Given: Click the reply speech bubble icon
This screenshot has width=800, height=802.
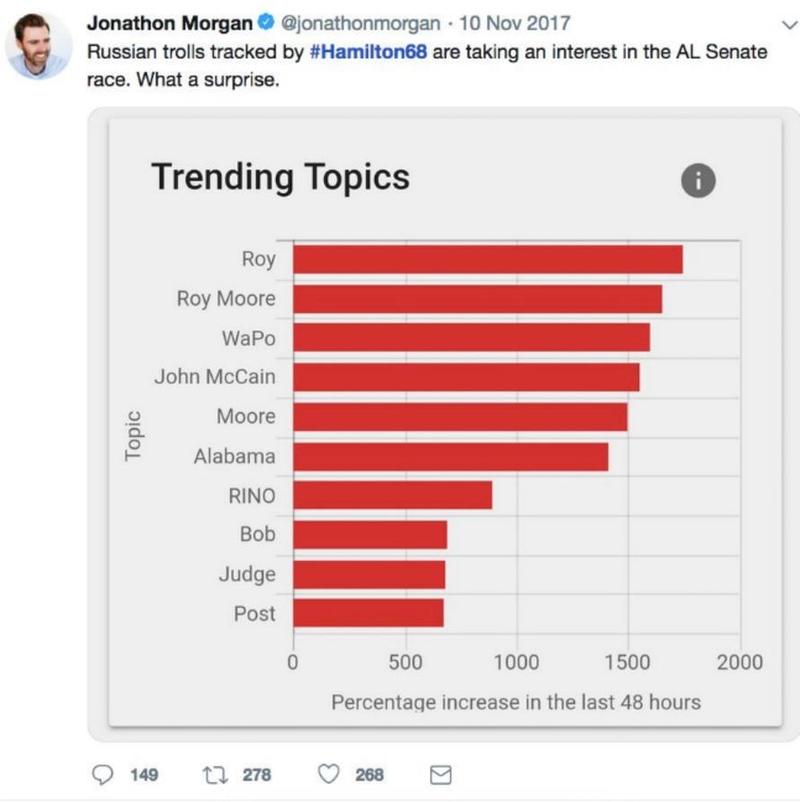Looking at the screenshot, I should (x=102, y=774).
